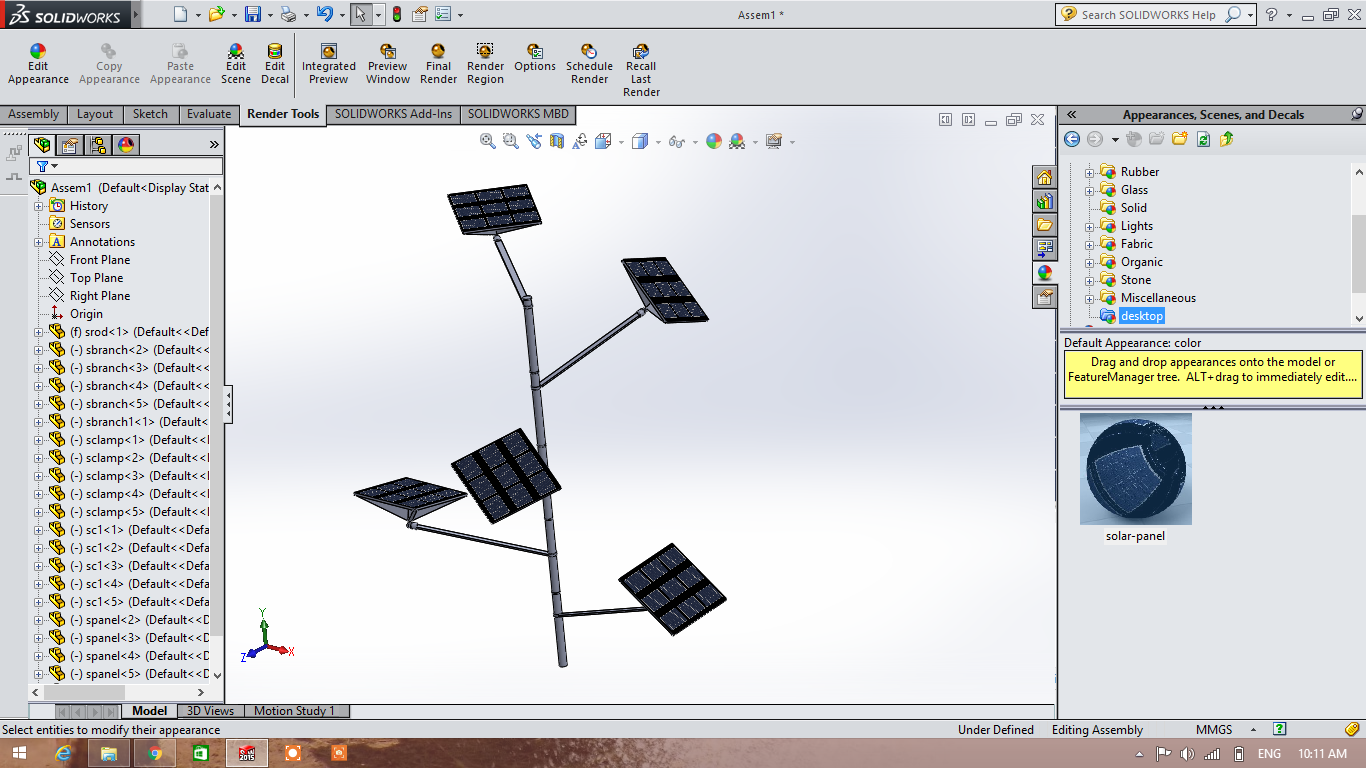Open the Preview Window
Viewport: 1366px width, 768px height.
coord(387,64)
